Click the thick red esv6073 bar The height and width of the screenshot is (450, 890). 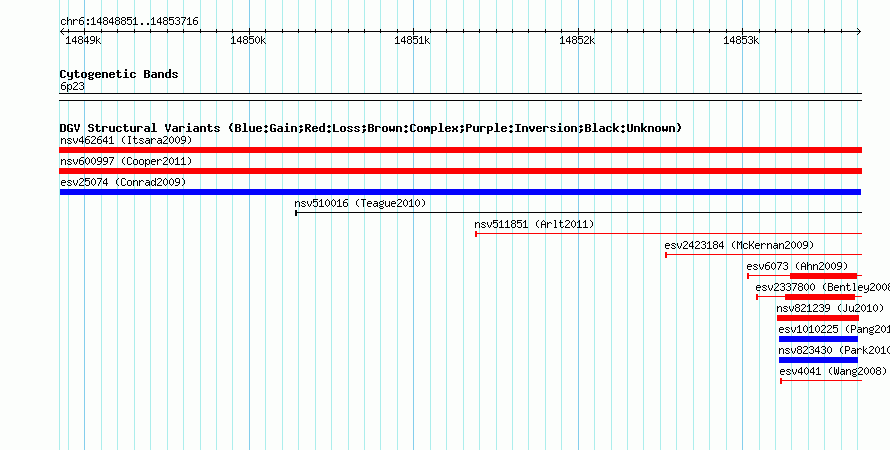(x=824, y=276)
